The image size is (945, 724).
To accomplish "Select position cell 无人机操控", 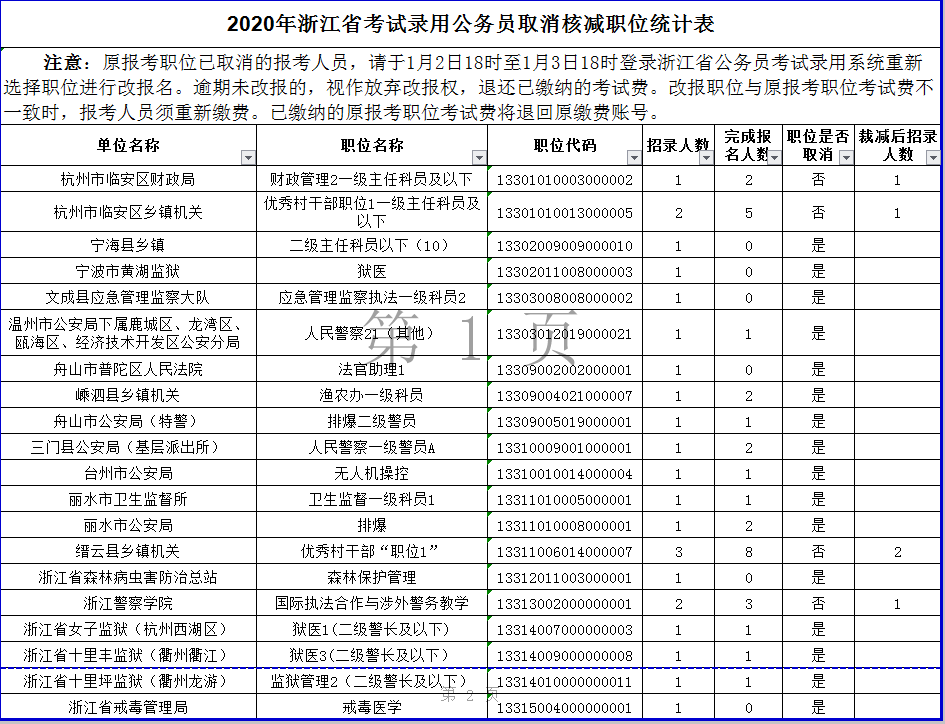I will [x=372, y=473].
